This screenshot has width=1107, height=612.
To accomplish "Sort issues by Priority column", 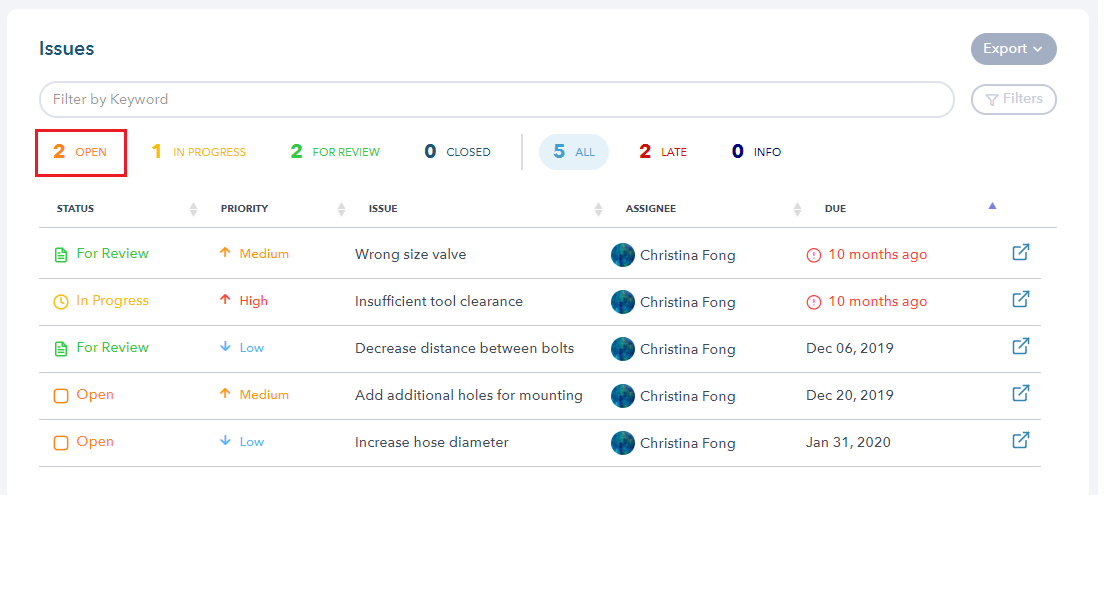I will tap(341, 209).
